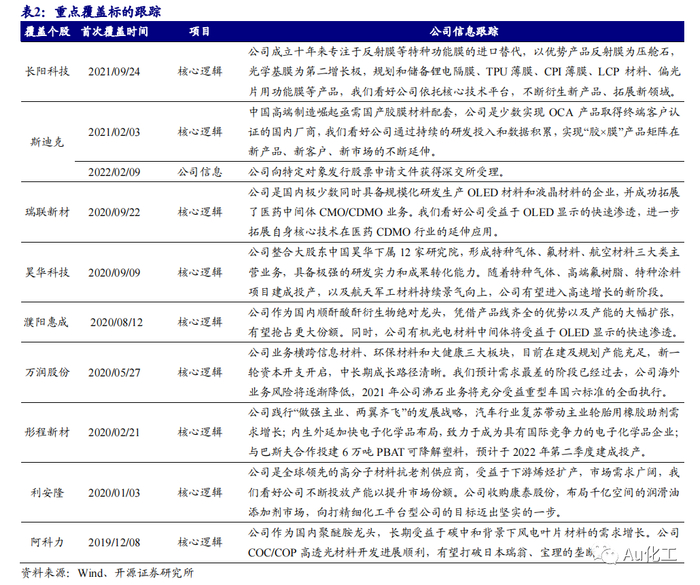The height and width of the screenshot is (585, 700).
Task: Click the date 2020/09/22
Action: (x=114, y=212)
